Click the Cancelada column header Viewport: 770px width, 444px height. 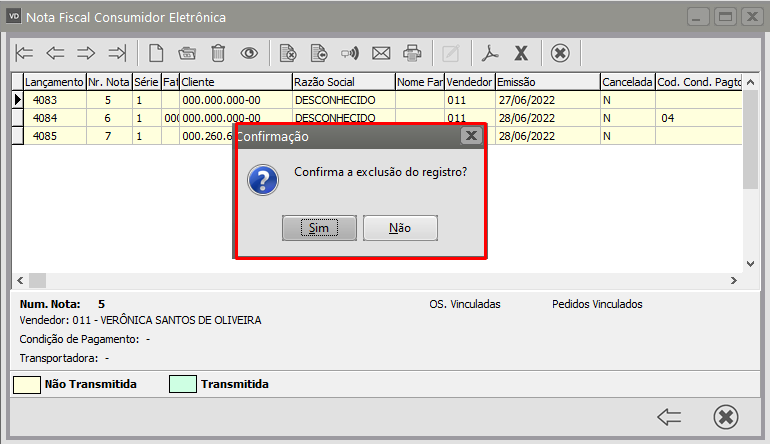pos(628,82)
